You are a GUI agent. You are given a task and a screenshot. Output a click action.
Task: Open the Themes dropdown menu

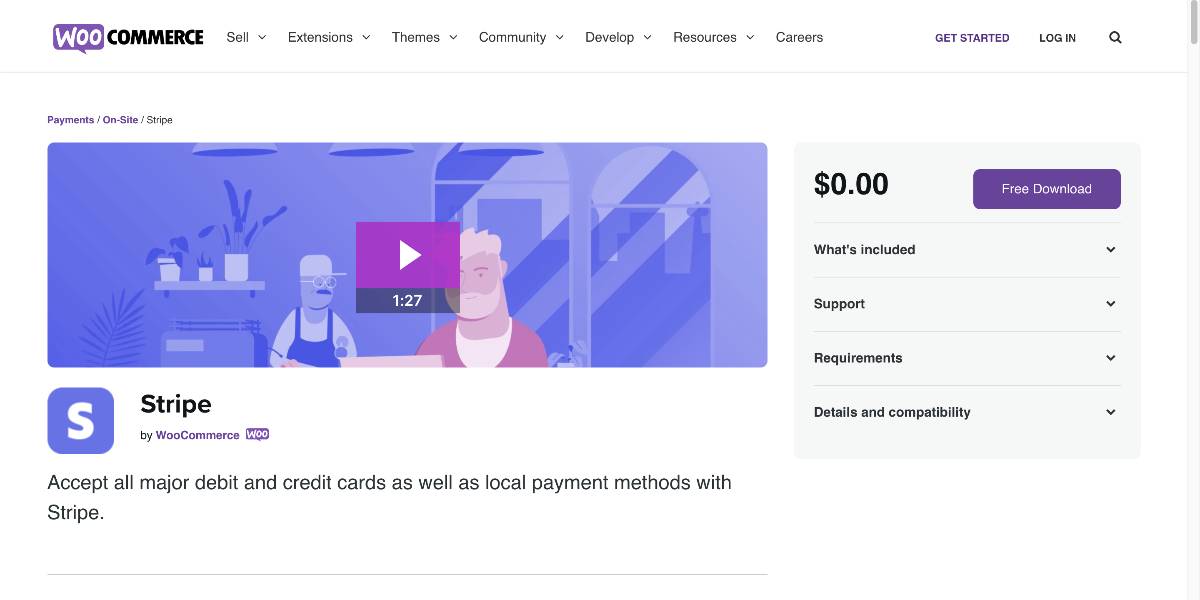(x=425, y=37)
